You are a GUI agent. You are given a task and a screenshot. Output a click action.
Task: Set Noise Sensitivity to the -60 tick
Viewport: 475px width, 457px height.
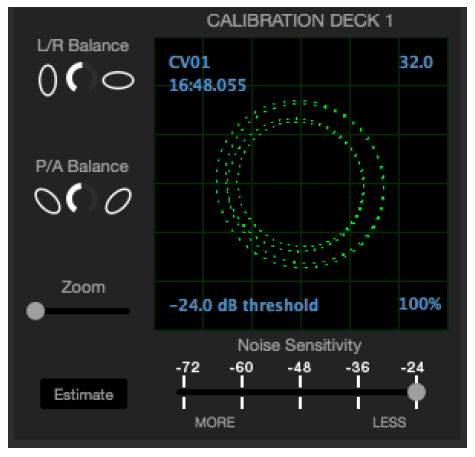[242, 392]
